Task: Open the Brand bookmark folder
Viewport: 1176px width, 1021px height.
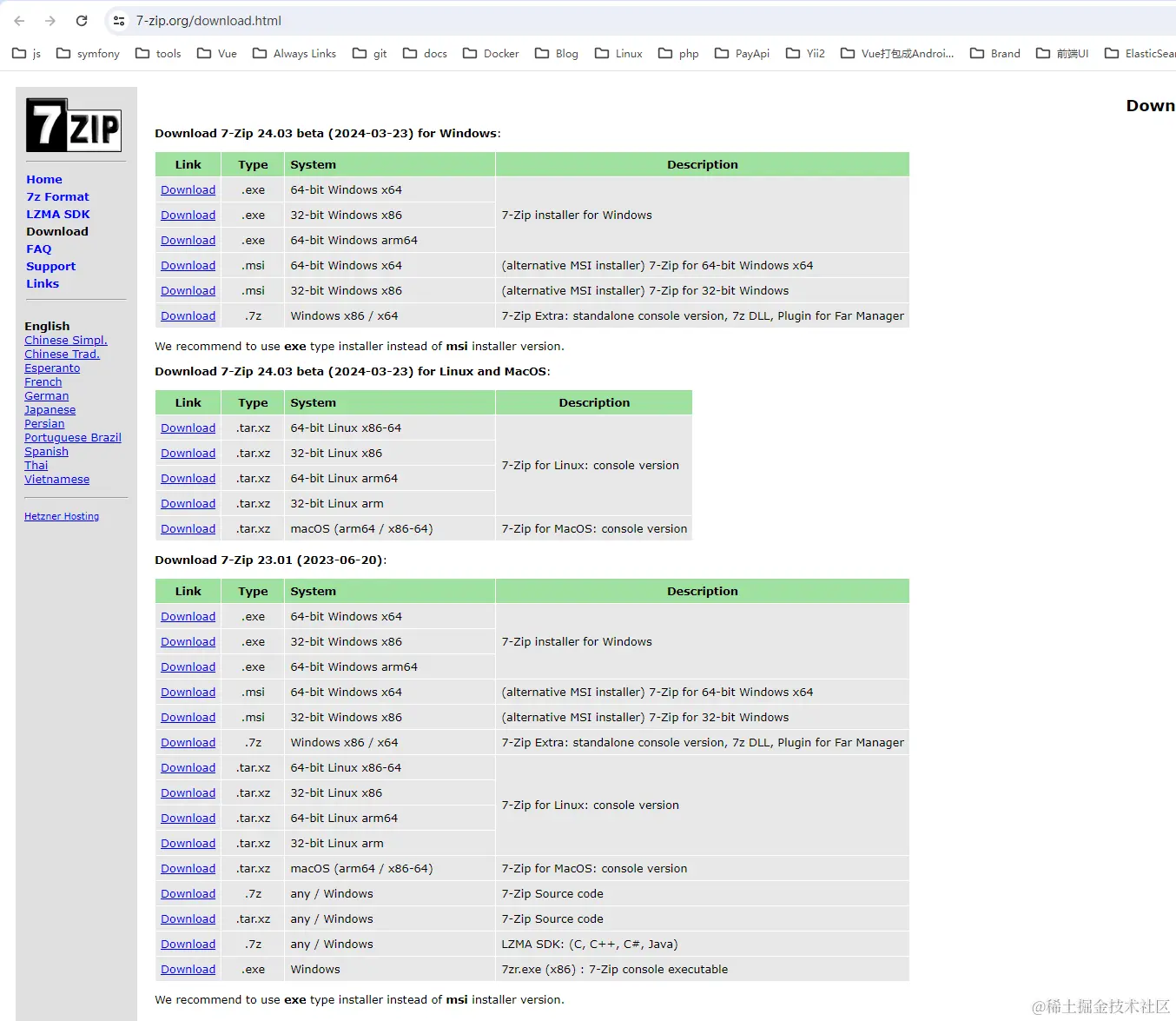Action: tap(995, 54)
